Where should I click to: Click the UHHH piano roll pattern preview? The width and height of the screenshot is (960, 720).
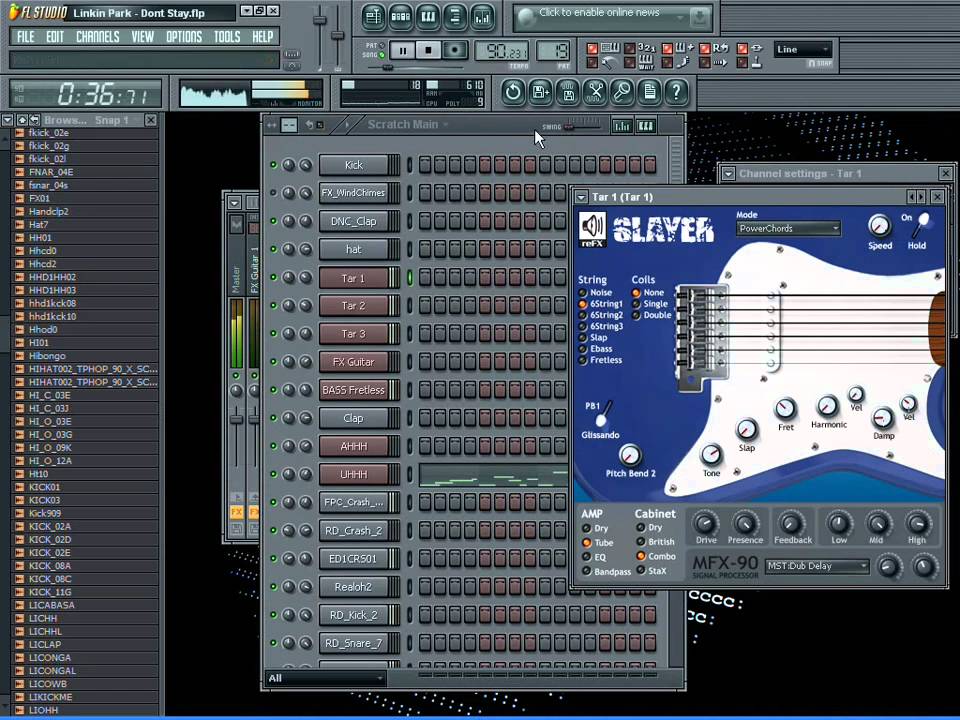click(x=493, y=475)
